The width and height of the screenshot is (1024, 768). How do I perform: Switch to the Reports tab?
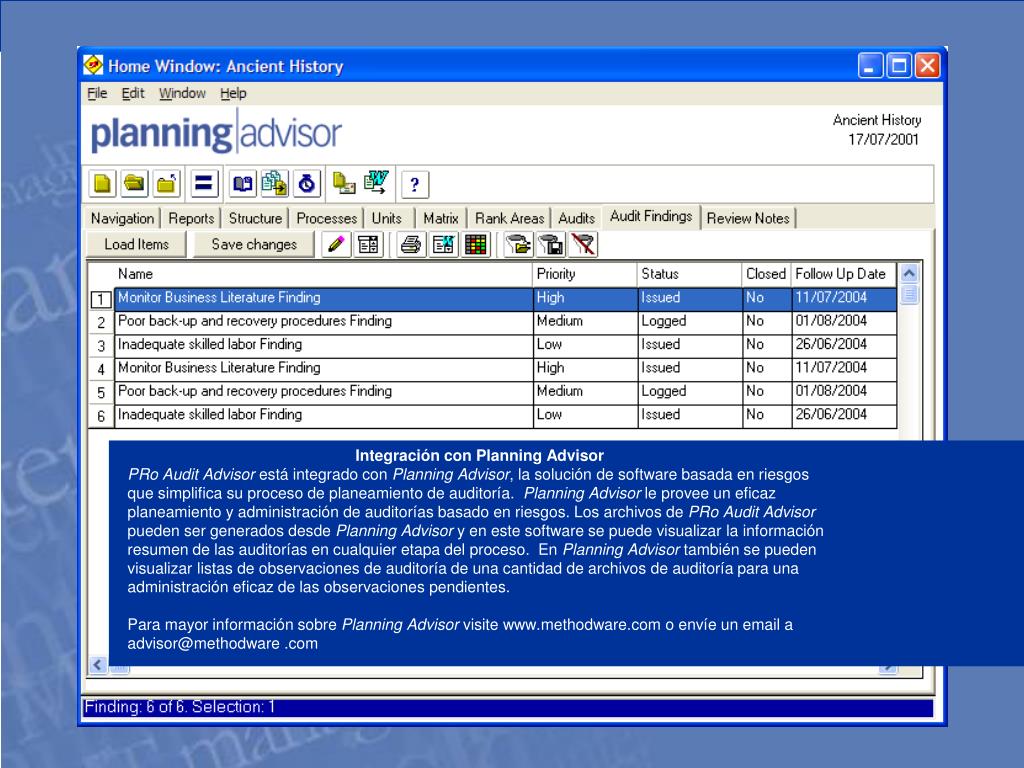point(191,218)
